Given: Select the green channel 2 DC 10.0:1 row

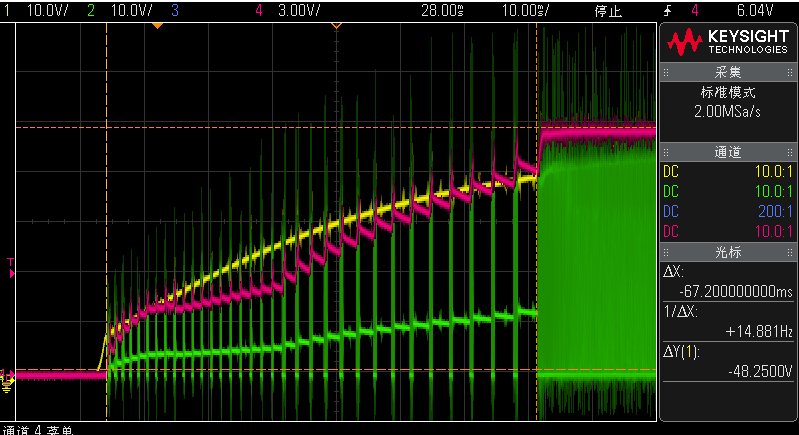Looking at the screenshot, I should pyautogui.click(x=728, y=192).
